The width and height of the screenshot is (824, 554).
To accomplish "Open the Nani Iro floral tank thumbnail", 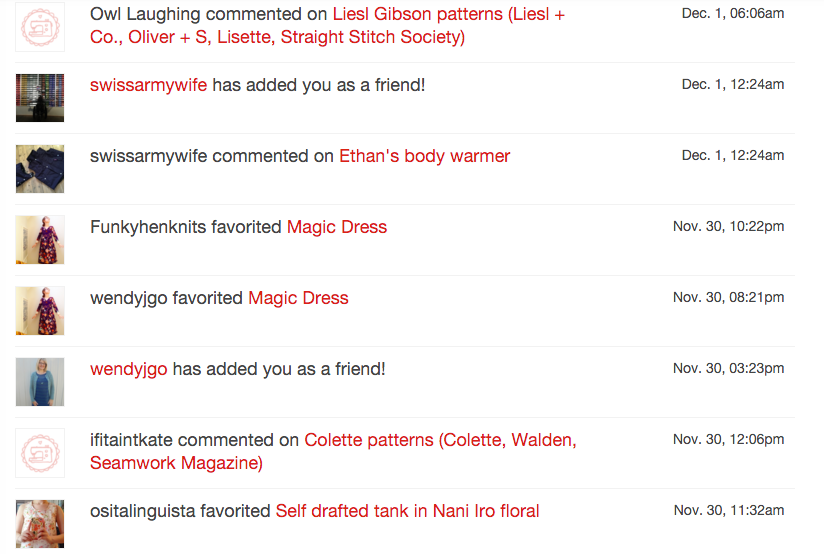I will click(40, 524).
